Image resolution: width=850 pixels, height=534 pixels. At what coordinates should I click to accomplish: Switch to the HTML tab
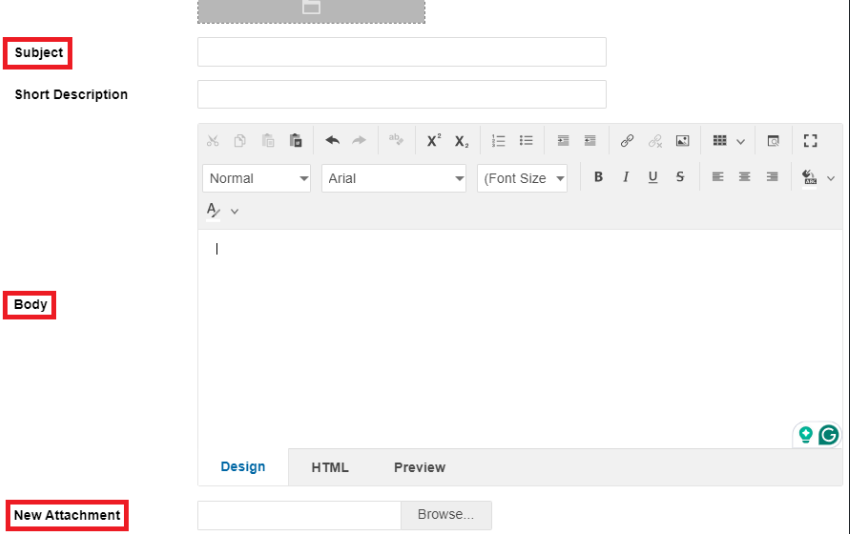coord(330,467)
